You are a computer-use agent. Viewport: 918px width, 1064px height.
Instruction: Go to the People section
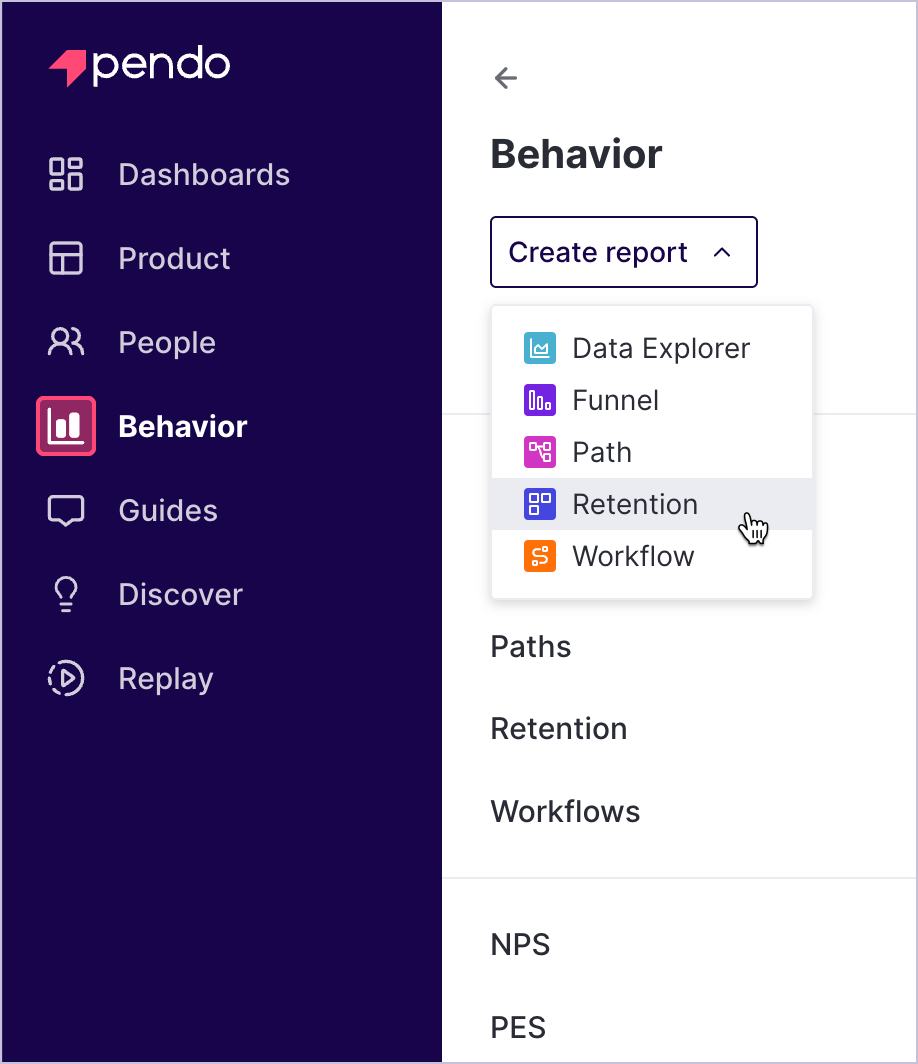coord(167,343)
